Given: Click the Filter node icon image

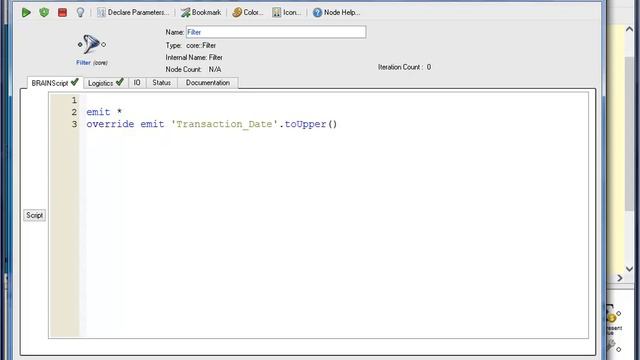Looking at the screenshot, I should click(x=91, y=44).
